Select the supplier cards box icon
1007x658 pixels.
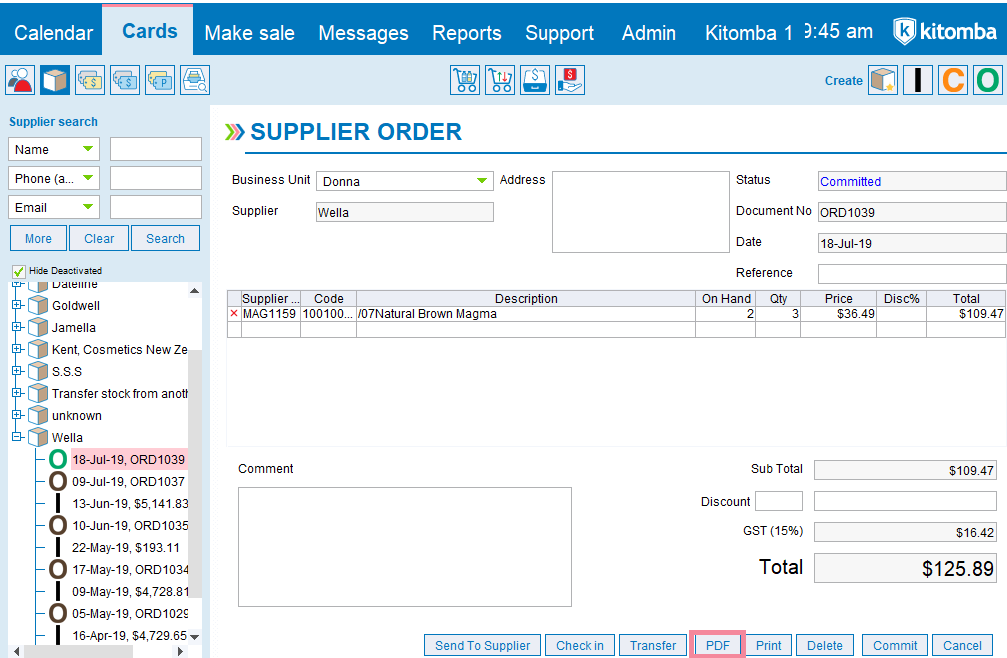[x=55, y=80]
